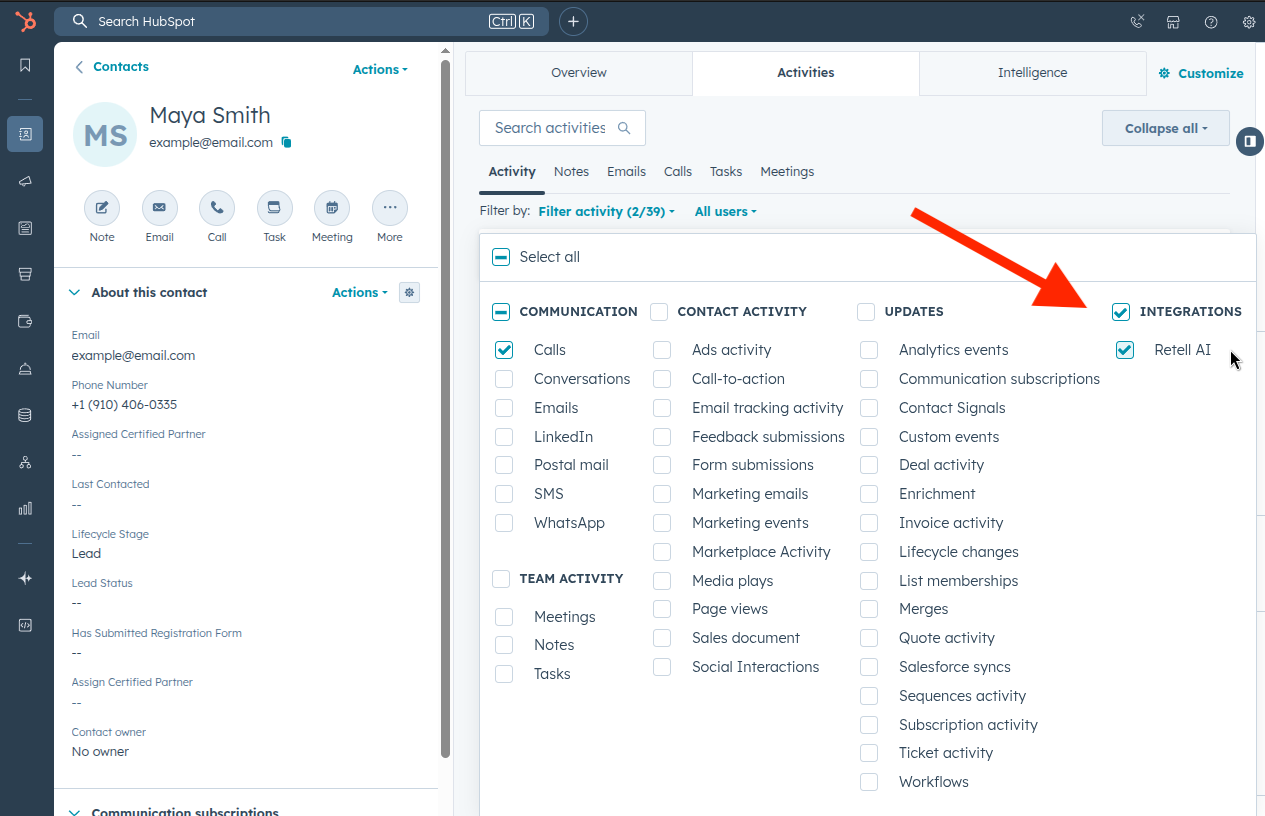Enable the Lifecycle changes checkbox

point(869,552)
